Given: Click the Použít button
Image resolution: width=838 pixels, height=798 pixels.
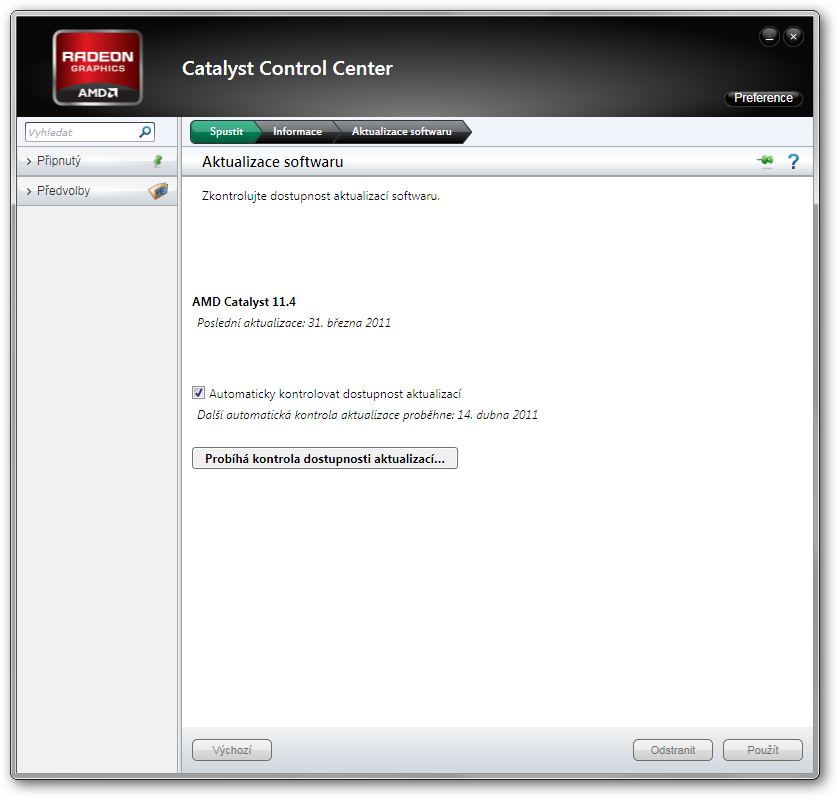Looking at the screenshot, I should coord(763,750).
